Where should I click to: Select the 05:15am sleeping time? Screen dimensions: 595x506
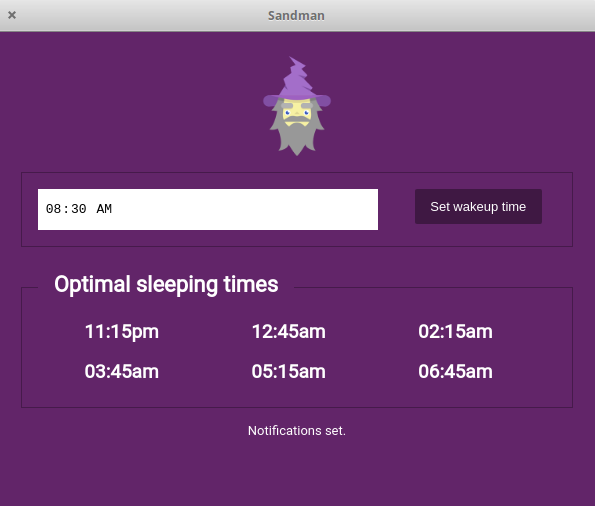(289, 371)
